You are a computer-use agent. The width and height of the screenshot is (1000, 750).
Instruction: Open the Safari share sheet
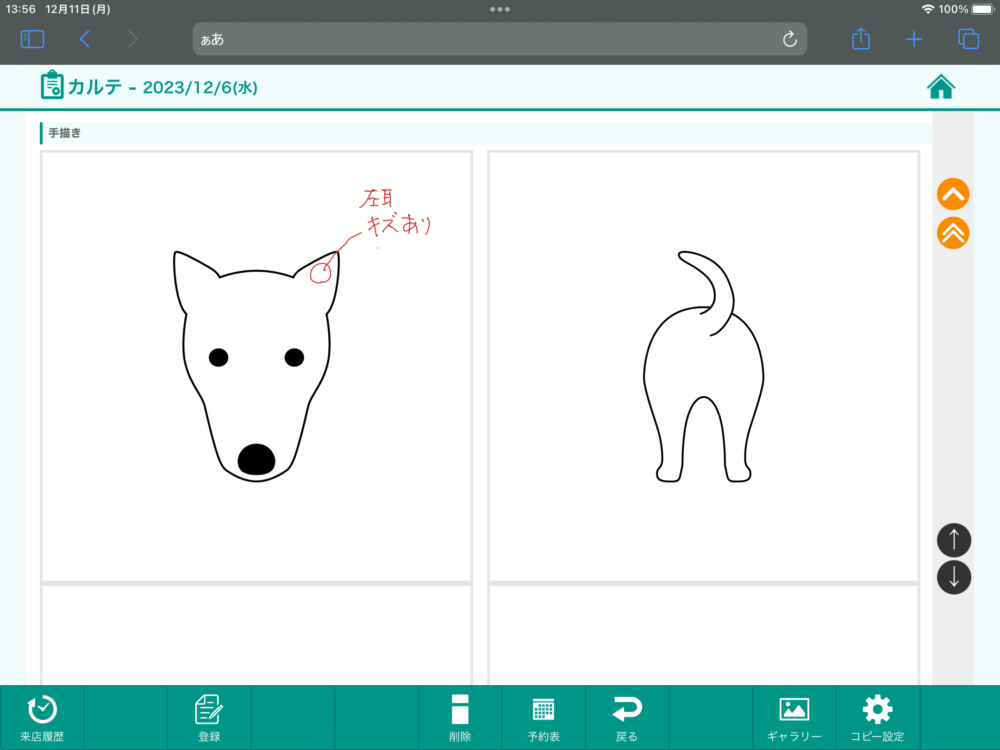[x=861, y=39]
